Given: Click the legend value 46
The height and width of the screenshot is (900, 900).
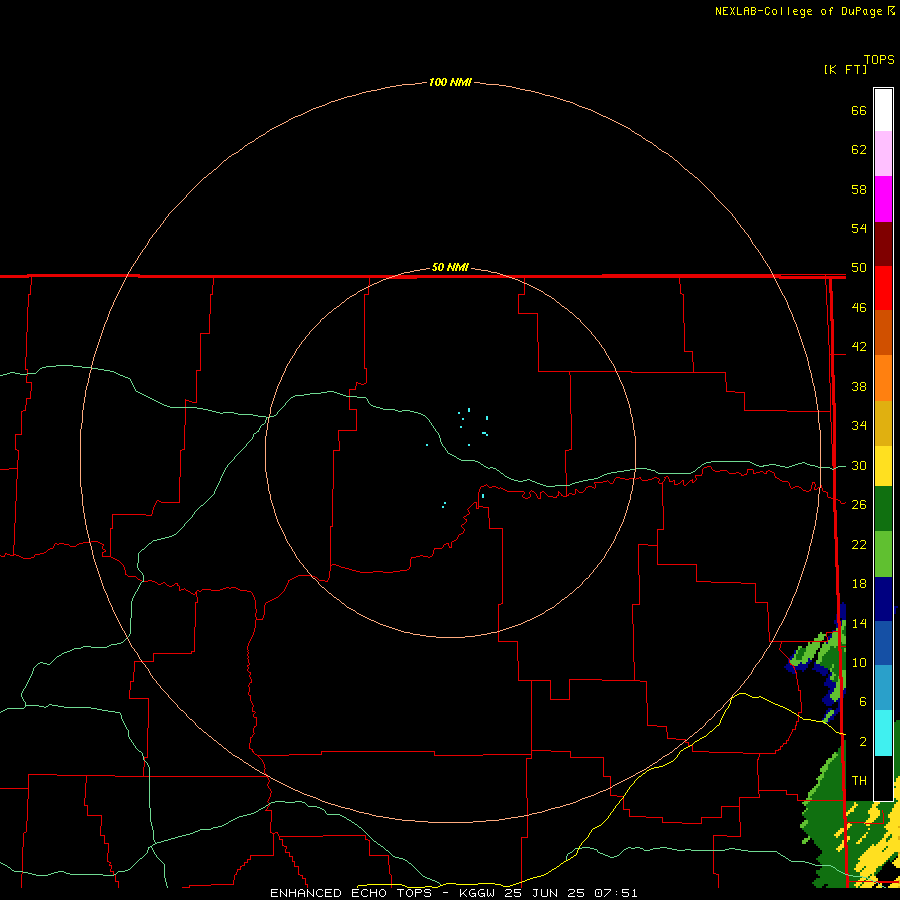Looking at the screenshot, I should (x=859, y=308).
